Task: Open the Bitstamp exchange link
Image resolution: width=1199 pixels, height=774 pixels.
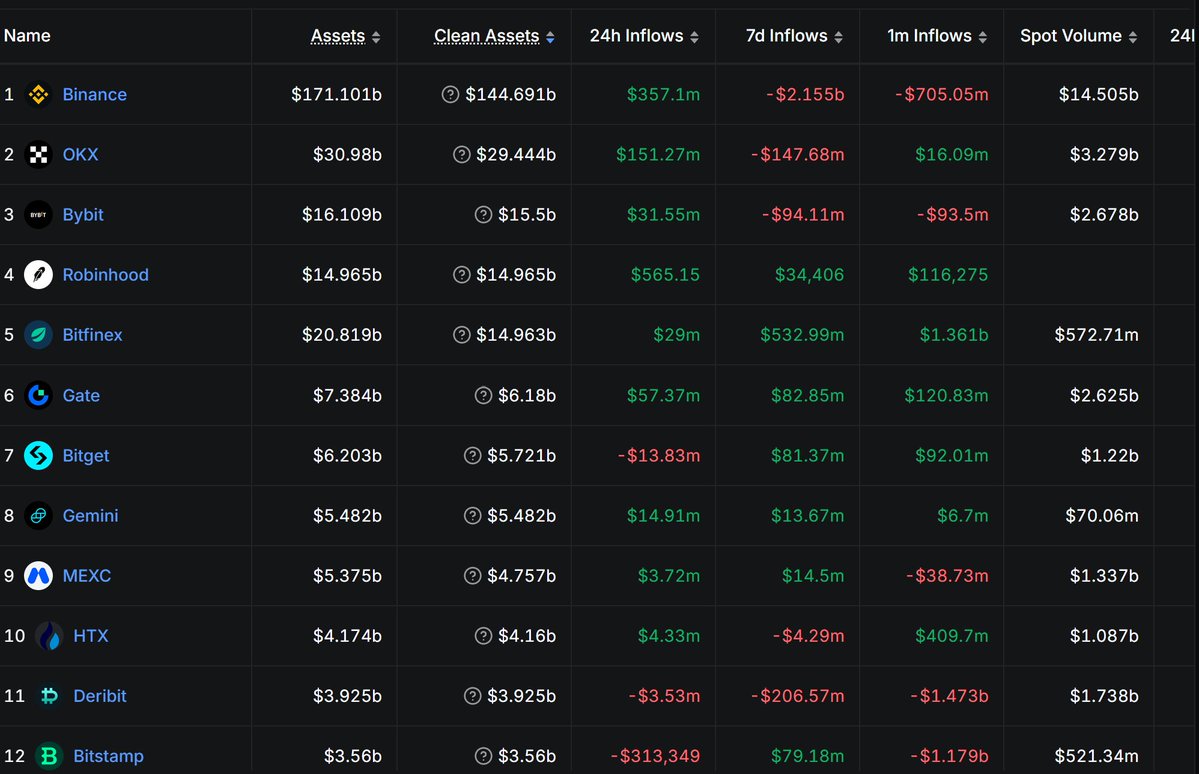Action: (x=109, y=756)
